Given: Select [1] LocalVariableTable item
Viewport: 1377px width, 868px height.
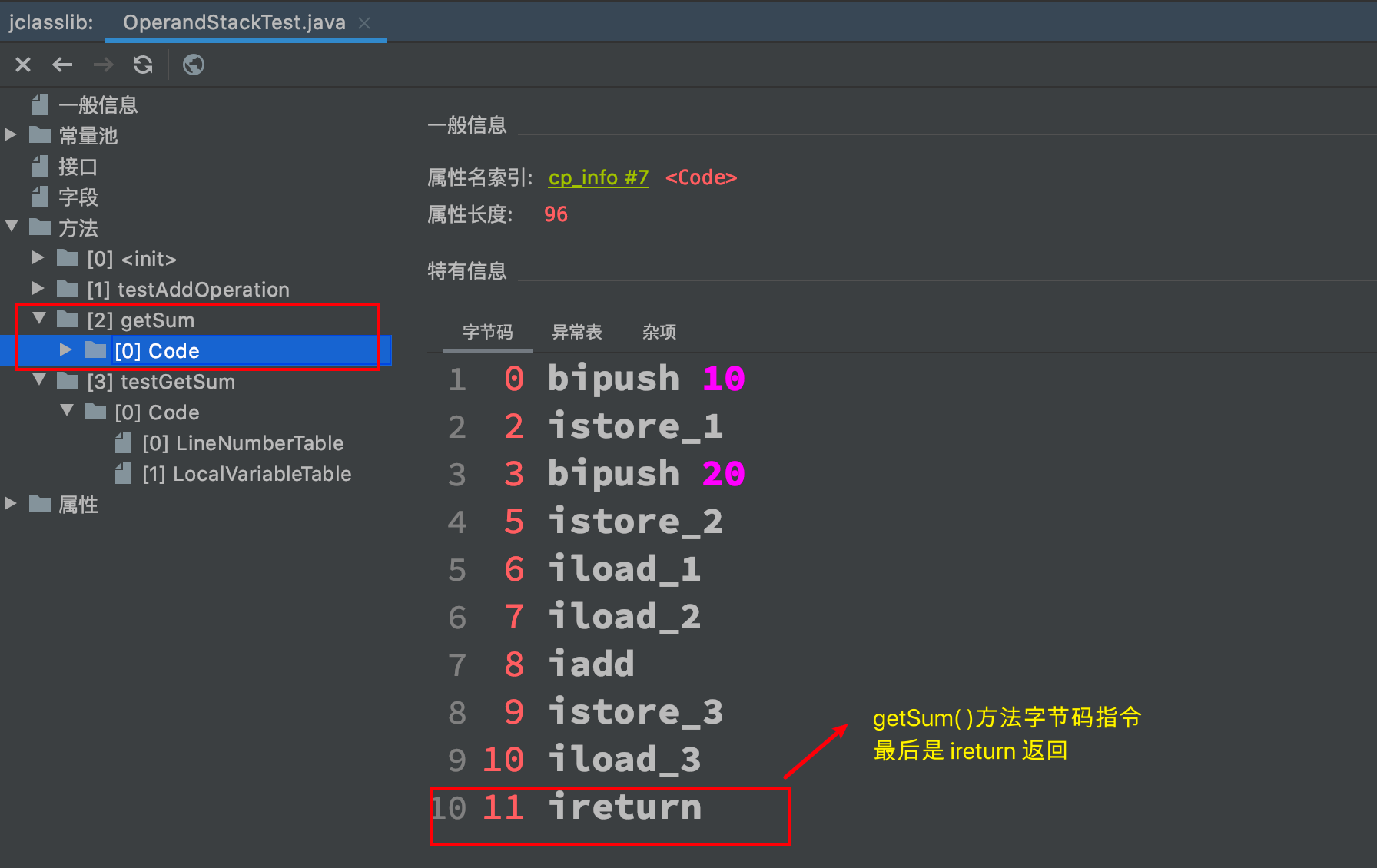Looking at the screenshot, I should tap(247, 474).
